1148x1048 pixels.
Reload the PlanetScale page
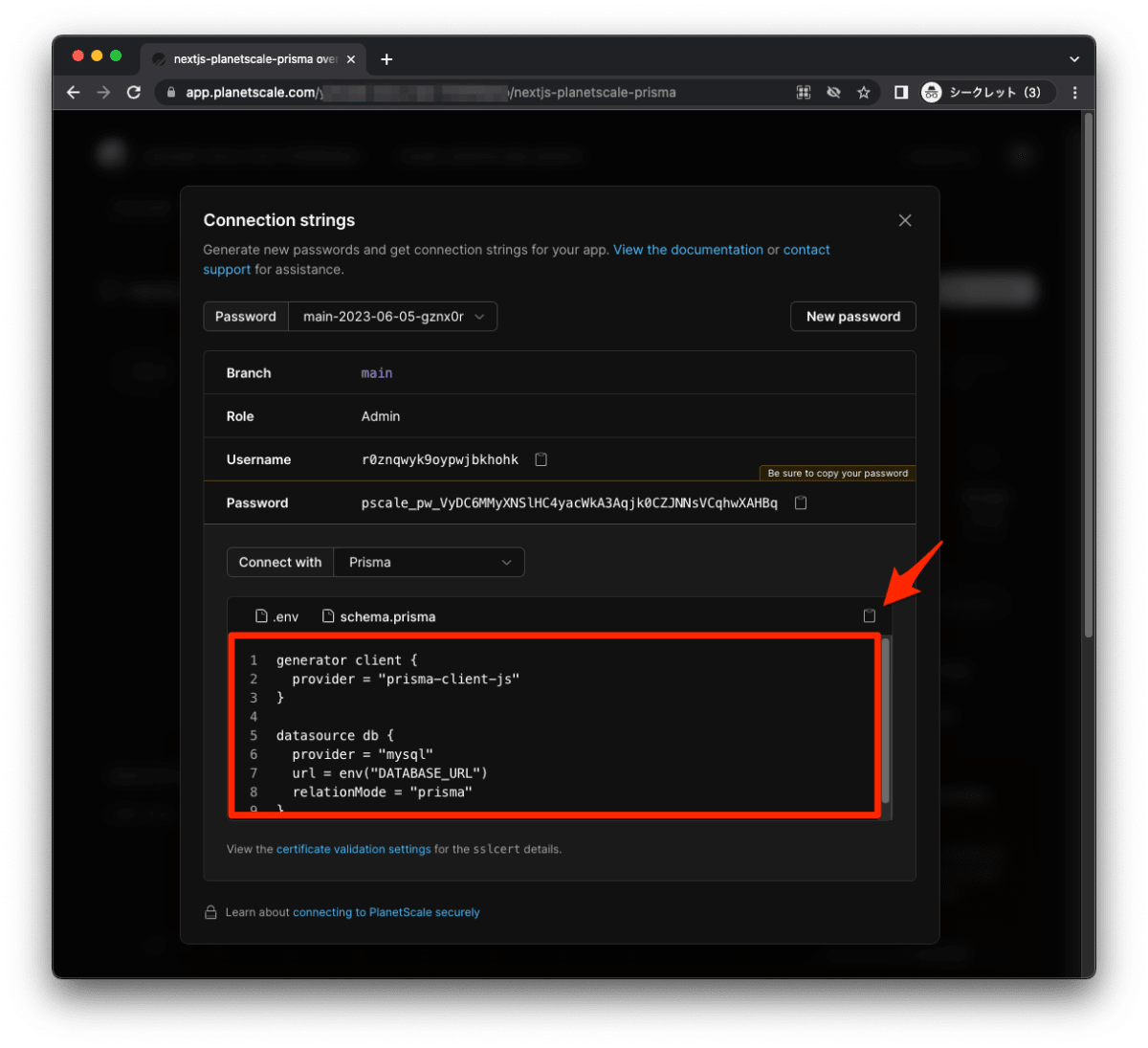tap(134, 92)
